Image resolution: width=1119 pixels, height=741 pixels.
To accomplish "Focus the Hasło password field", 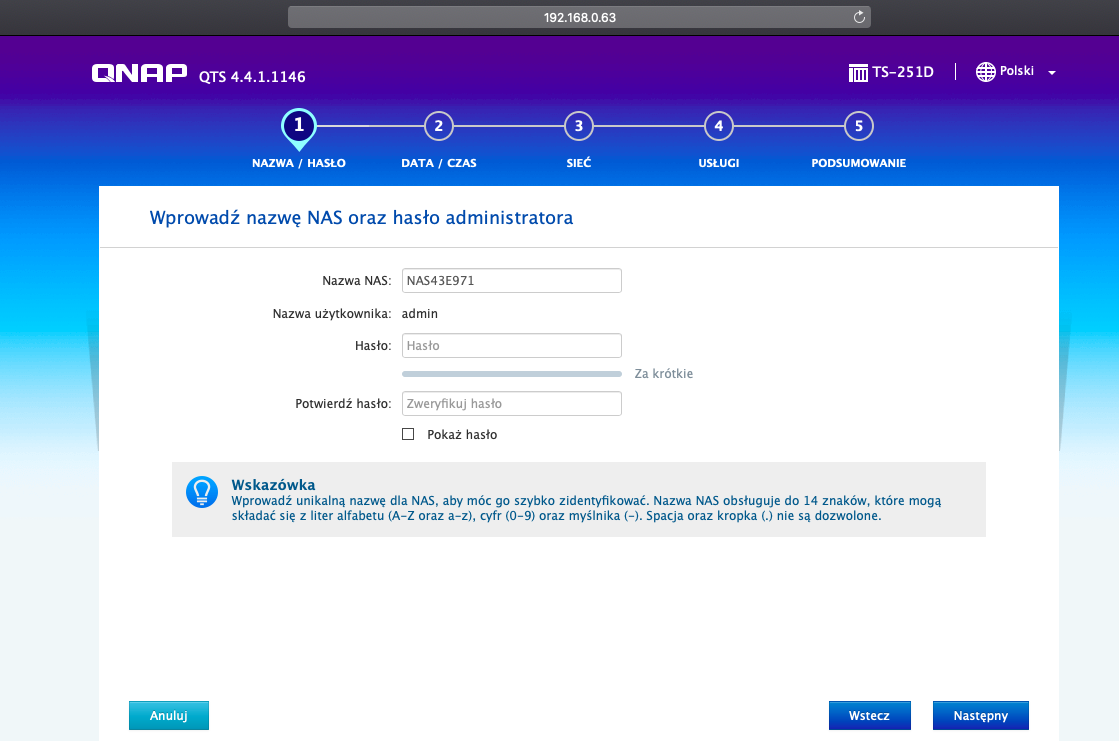I will coord(512,346).
